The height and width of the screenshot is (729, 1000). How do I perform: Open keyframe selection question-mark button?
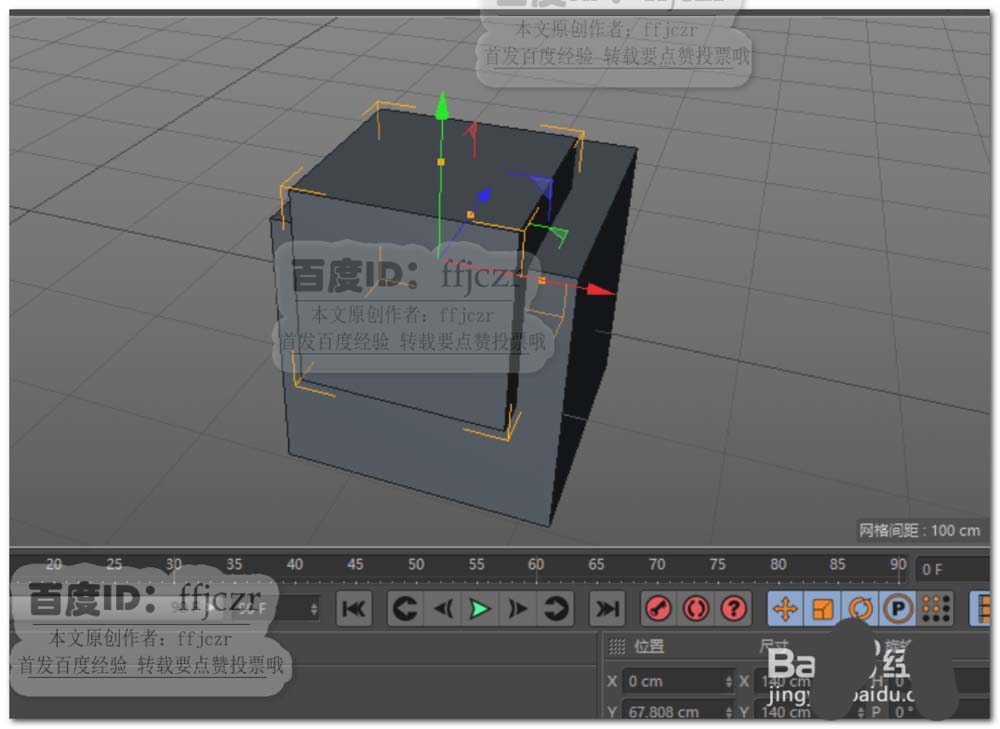tap(734, 609)
